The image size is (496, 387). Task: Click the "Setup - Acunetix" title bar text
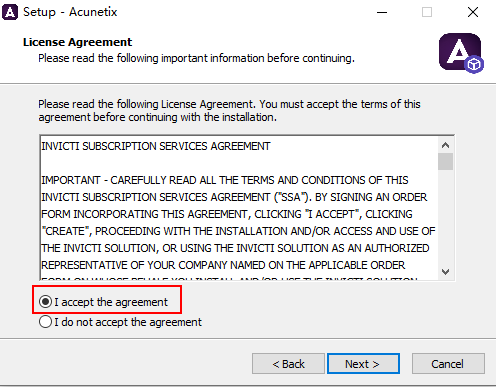(x=70, y=12)
